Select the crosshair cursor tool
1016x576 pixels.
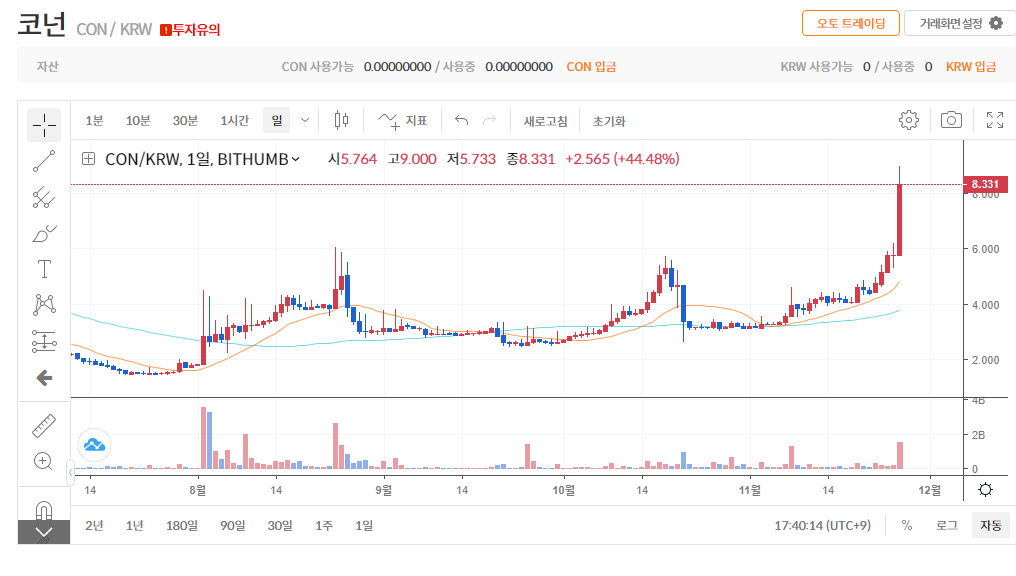44,125
